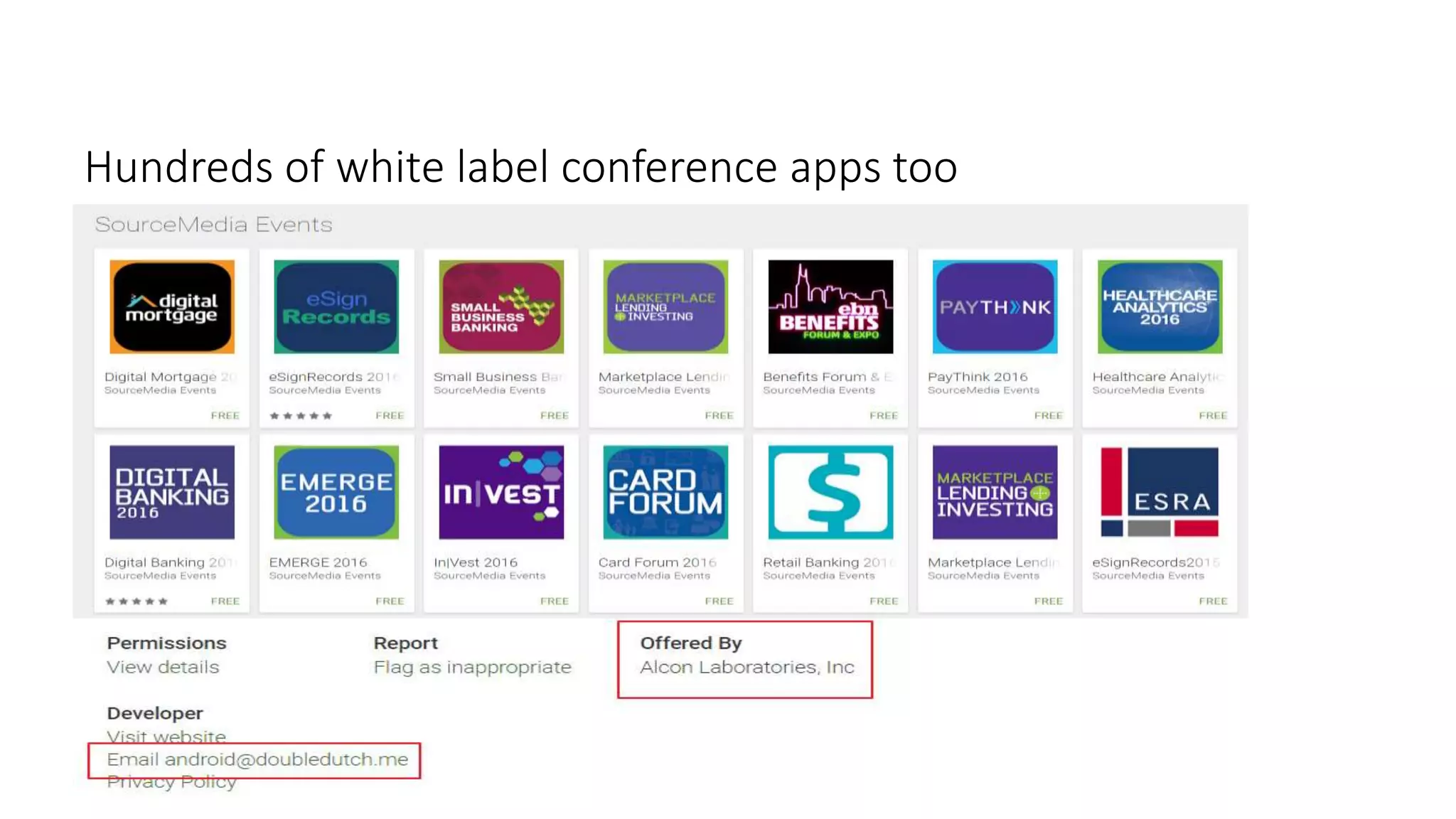The width and height of the screenshot is (1456, 819).
Task: Open the Digital Mortgage app icon
Action: pos(171,306)
